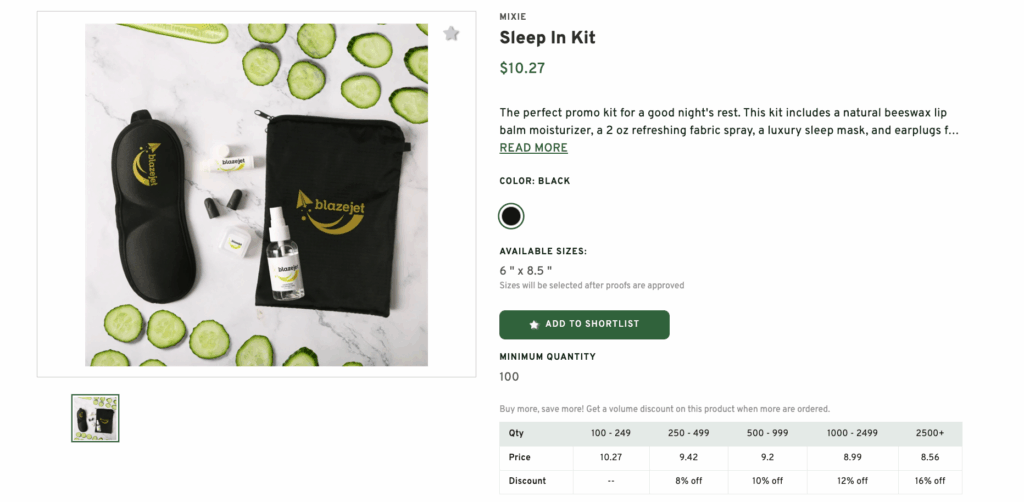Click the 100 - 249 quantity column header
This screenshot has height=502, width=1024.
click(611, 434)
